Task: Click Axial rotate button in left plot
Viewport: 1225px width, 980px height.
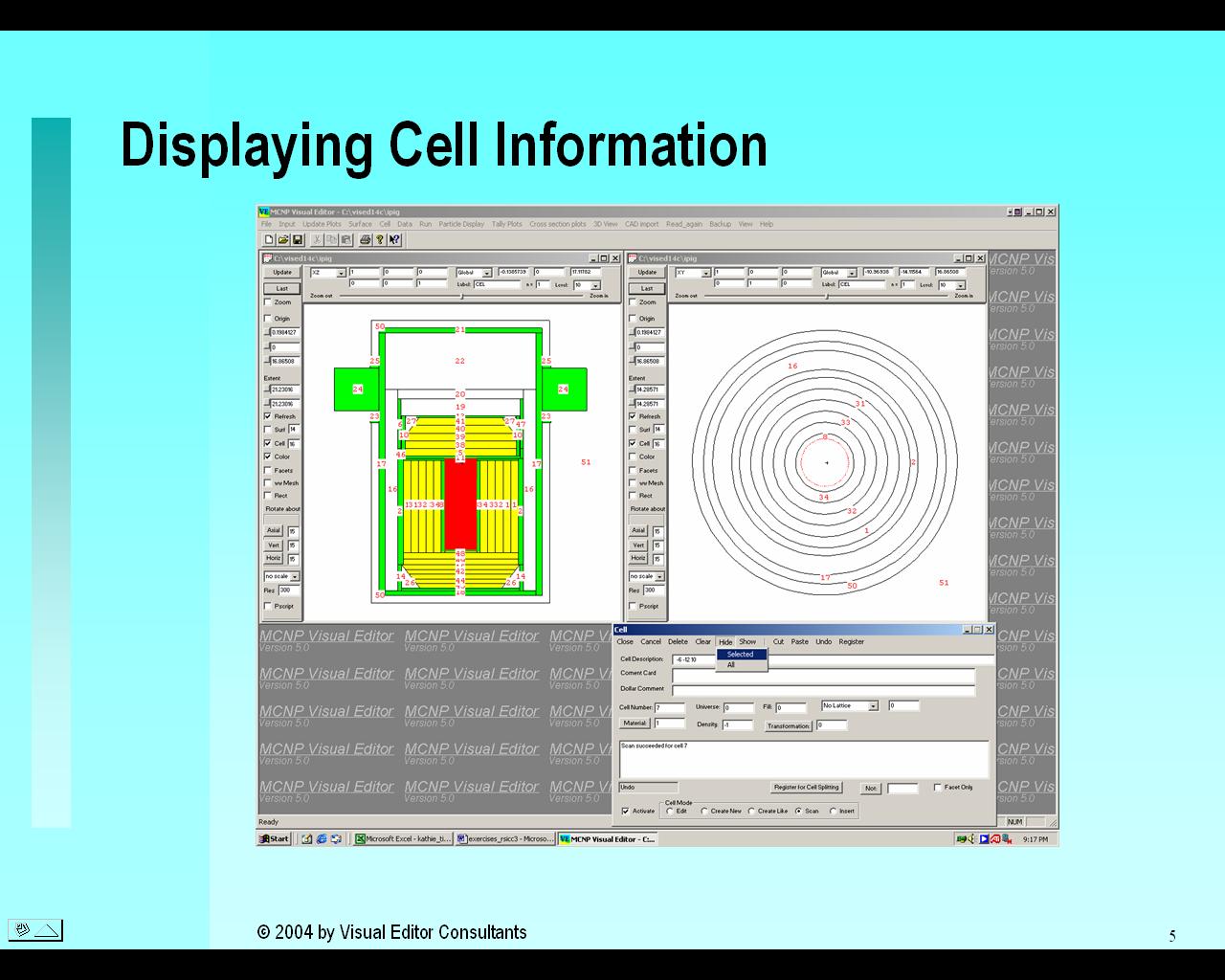Action: (274, 530)
